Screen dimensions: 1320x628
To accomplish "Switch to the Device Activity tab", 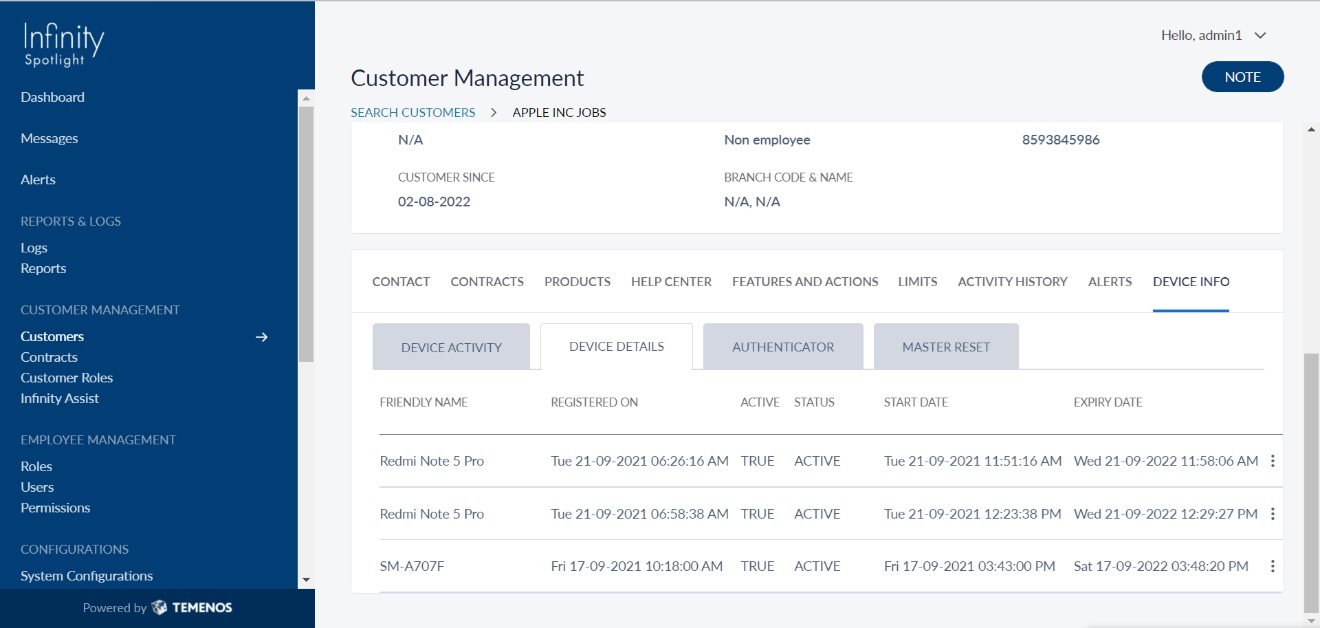I will point(451,347).
